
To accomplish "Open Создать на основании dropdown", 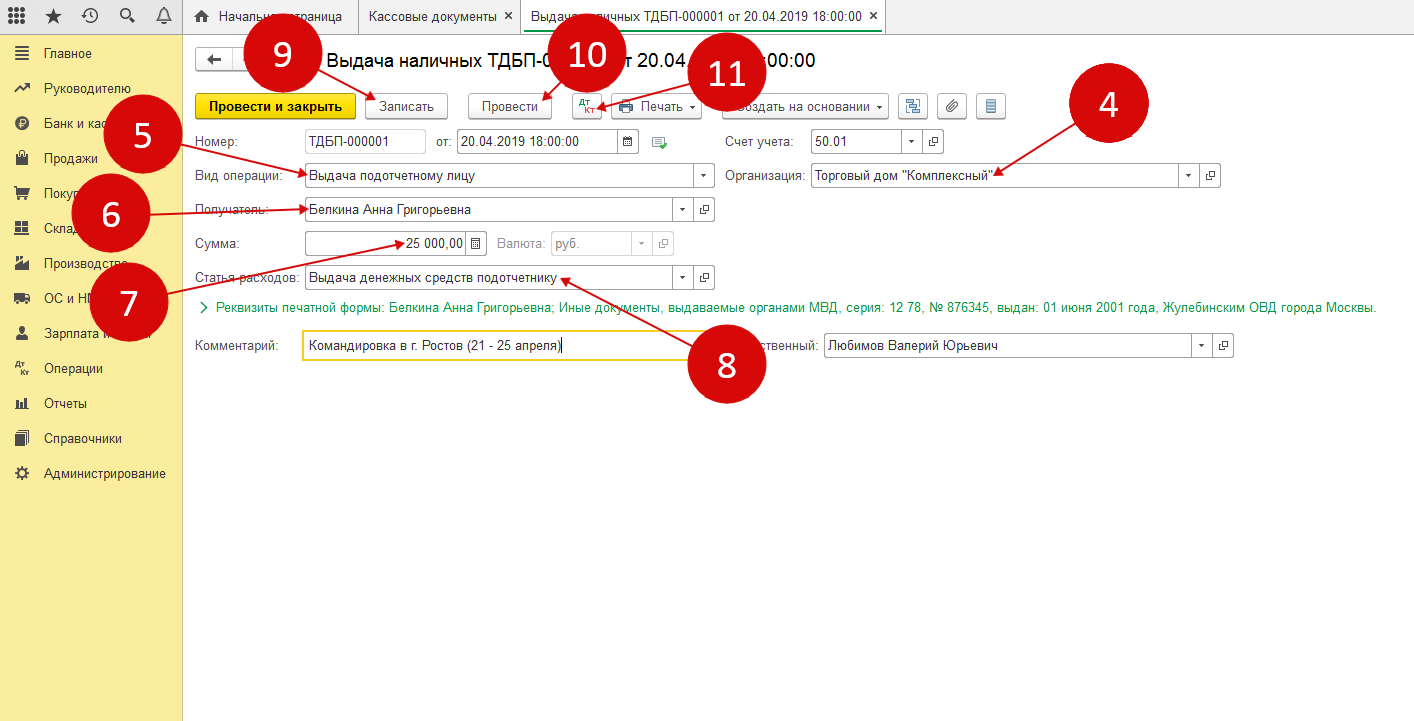I will (806, 106).
